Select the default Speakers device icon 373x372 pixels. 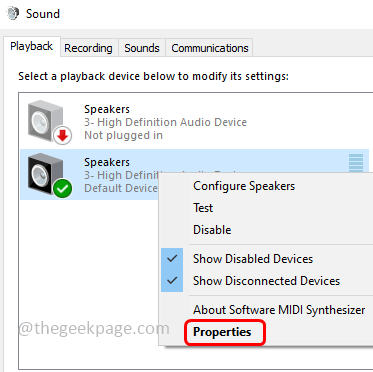[x=46, y=173]
